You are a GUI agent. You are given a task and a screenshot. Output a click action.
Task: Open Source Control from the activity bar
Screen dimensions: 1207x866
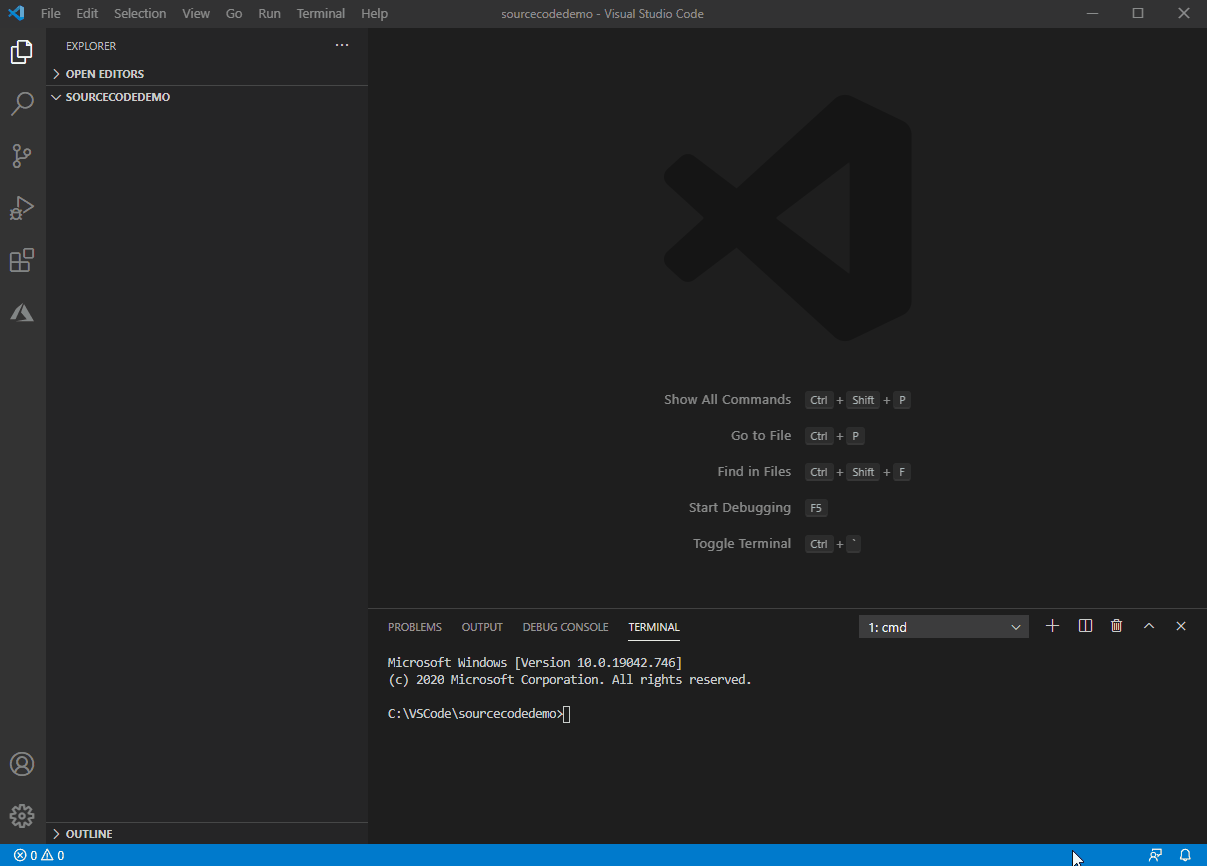pos(22,156)
